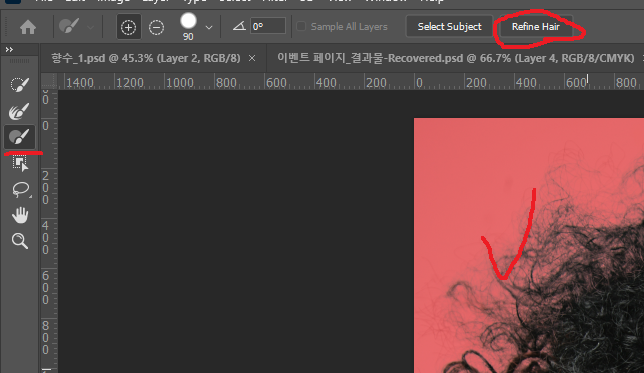Switch to the 이벤트 페이지_결과물-Recovered.psd tab
Screen dimensions: 644x373
pyautogui.click(x=455, y=58)
